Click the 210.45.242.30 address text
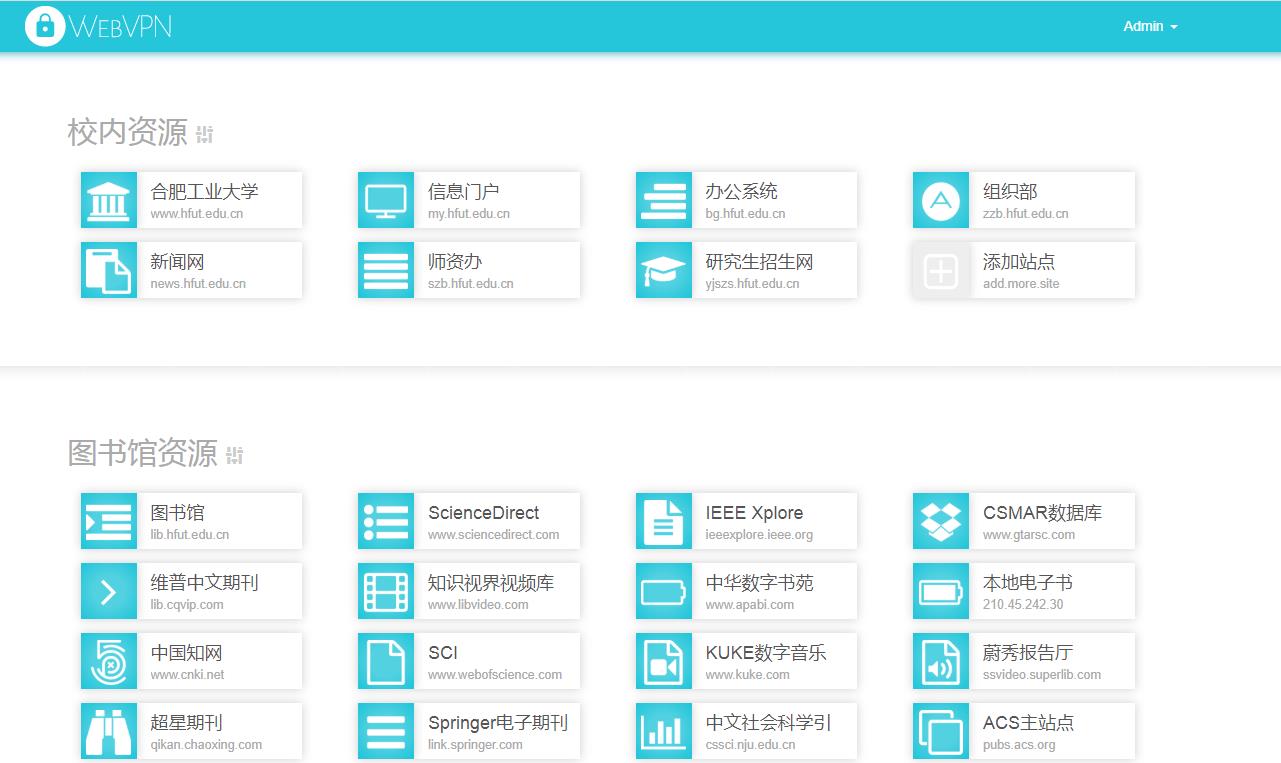Image resolution: width=1281 pixels, height=763 pixels. click(1023, 604)
